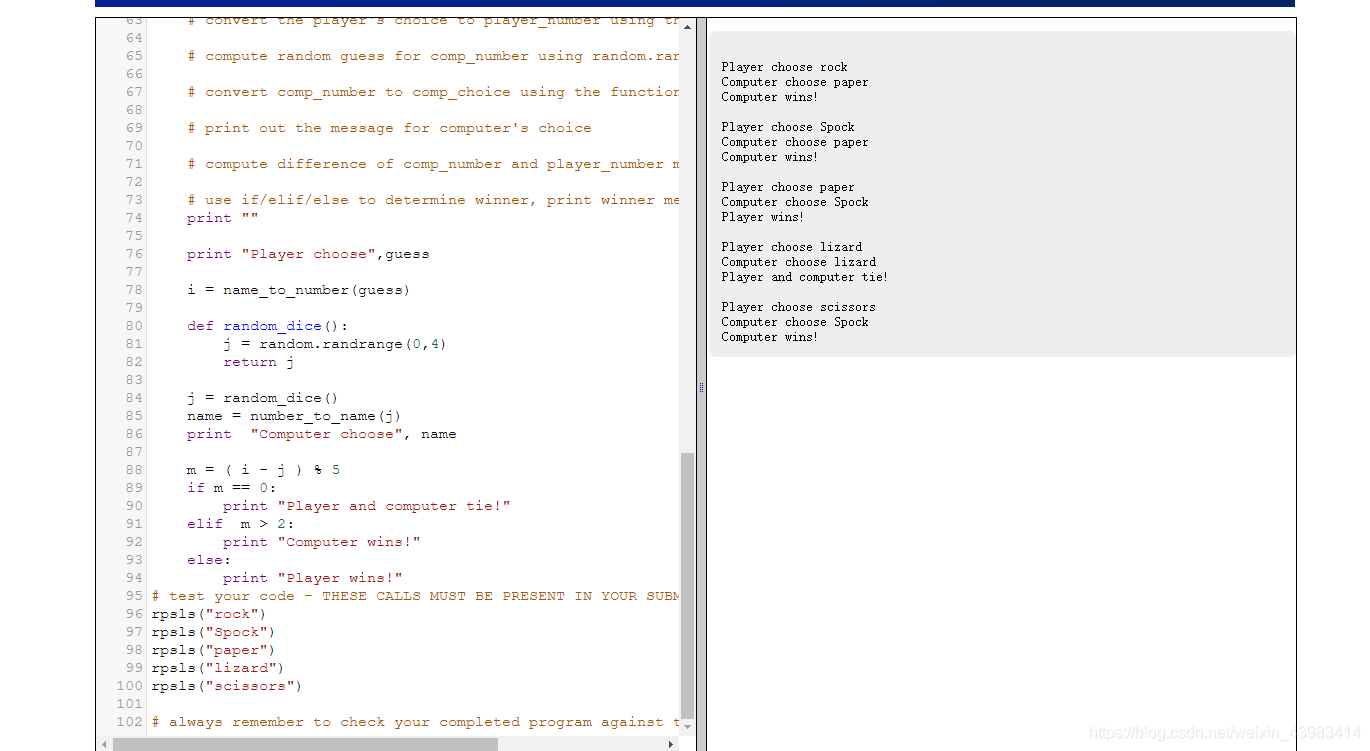This screenshot has height=751, width=1370.
Task: Click code line print "Player choose",guess
Action: point(308,254)
